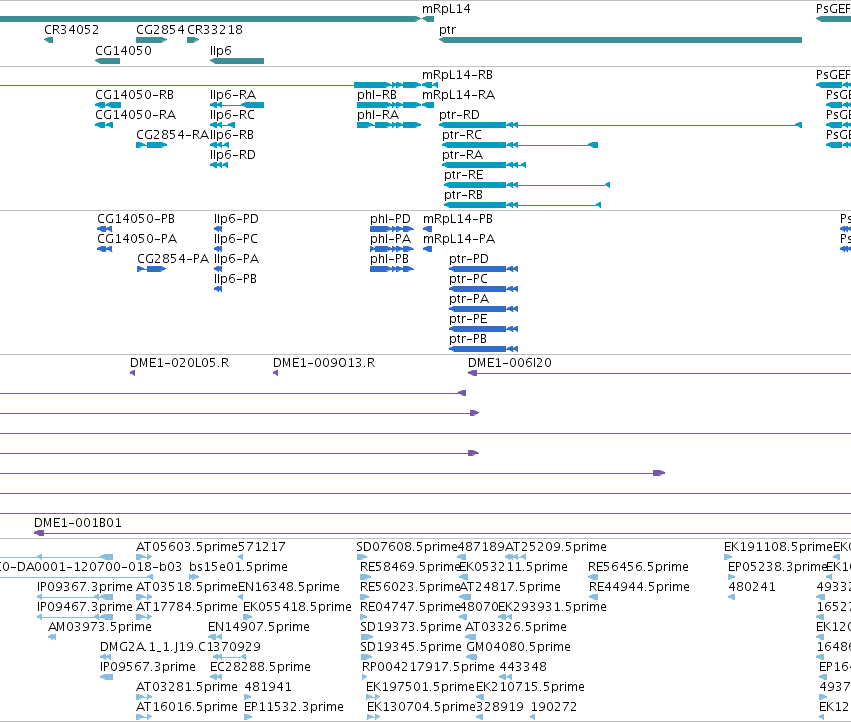Click the CG14050-RA transcript label
Image resolution: width=851 pixels, height=722 pixels.
pos(136,115)
